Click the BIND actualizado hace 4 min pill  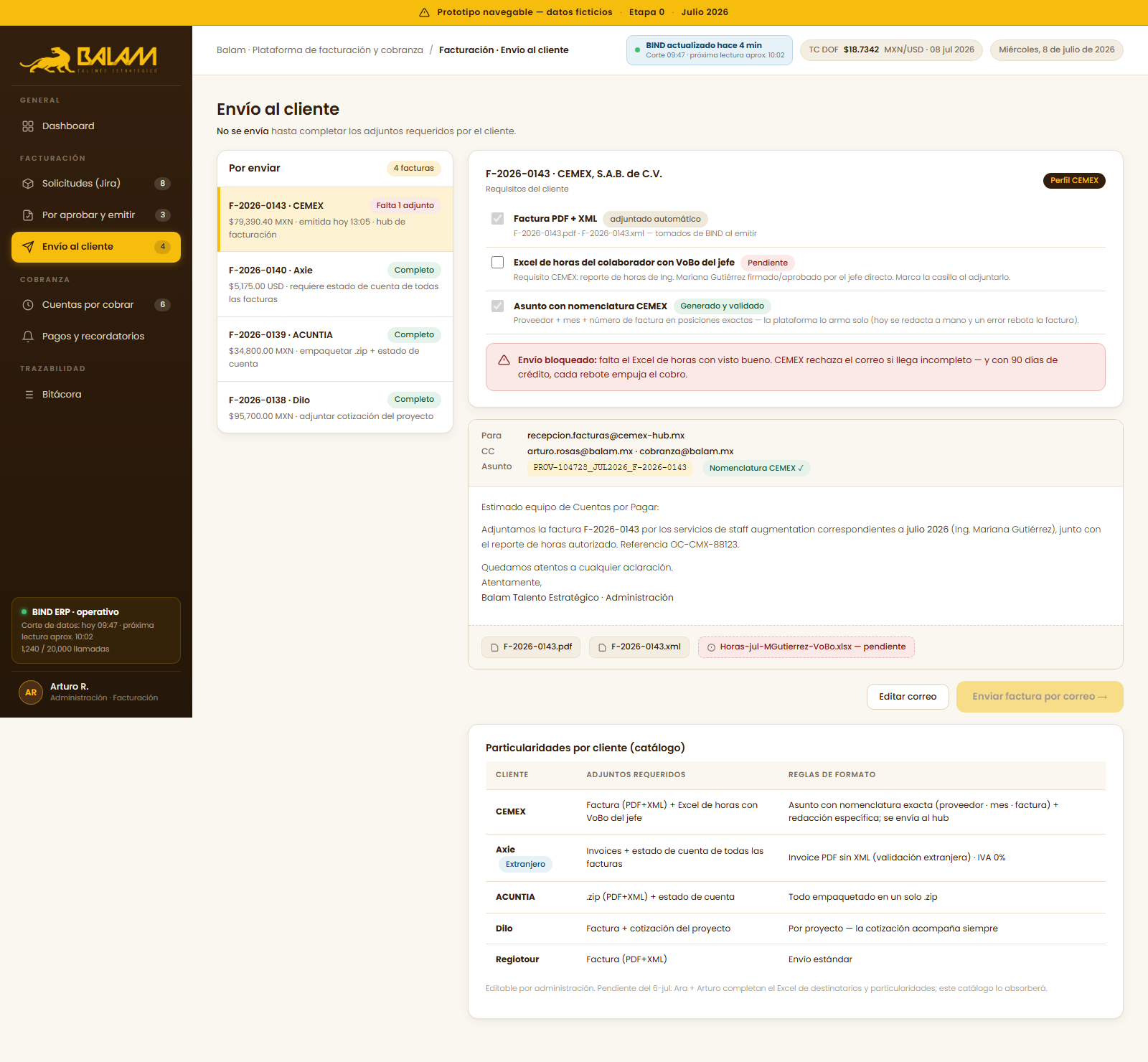coord(710,50)
